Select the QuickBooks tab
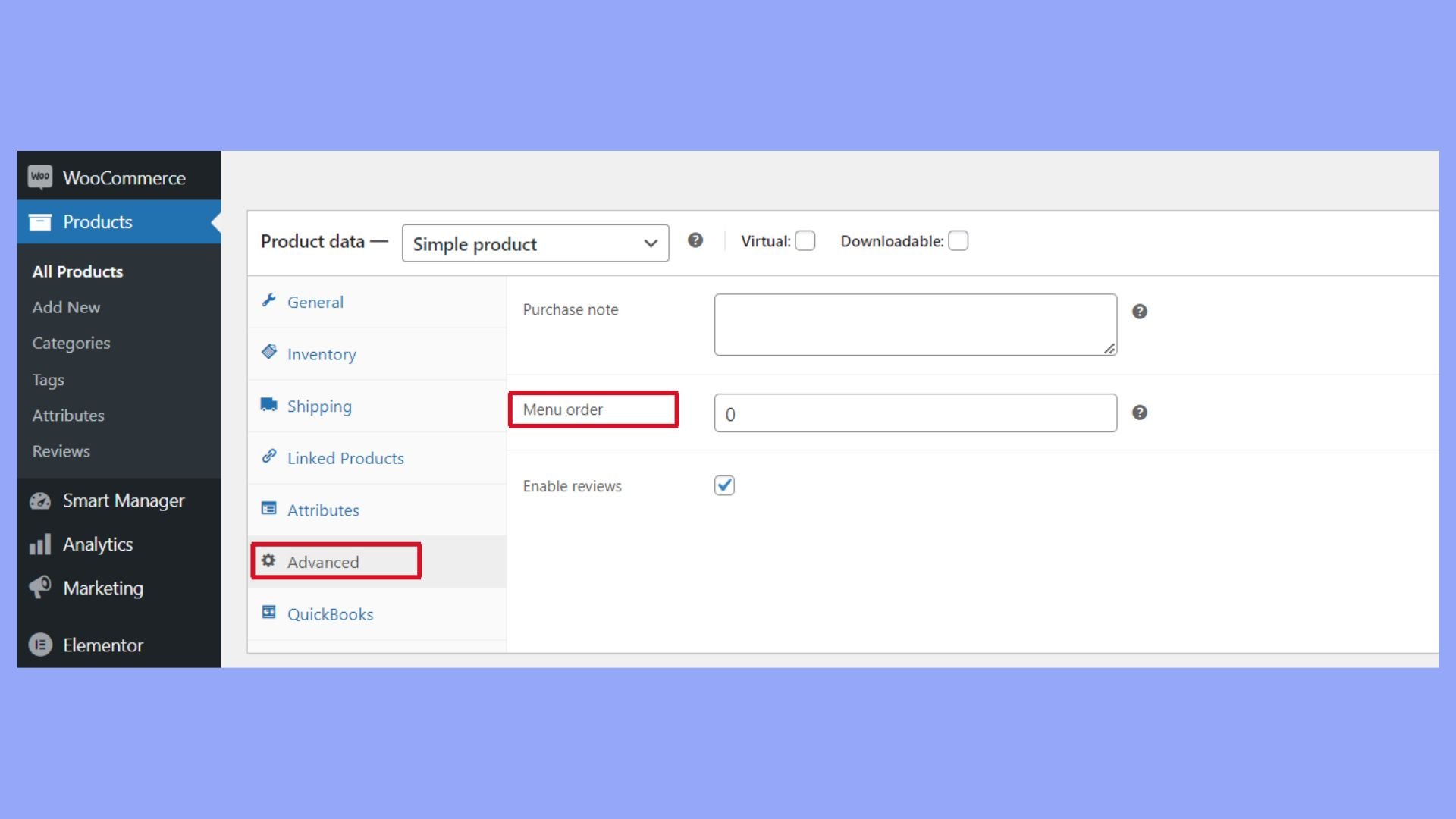The height and width of the screenshot is (819, 1456). coord(329,613)
